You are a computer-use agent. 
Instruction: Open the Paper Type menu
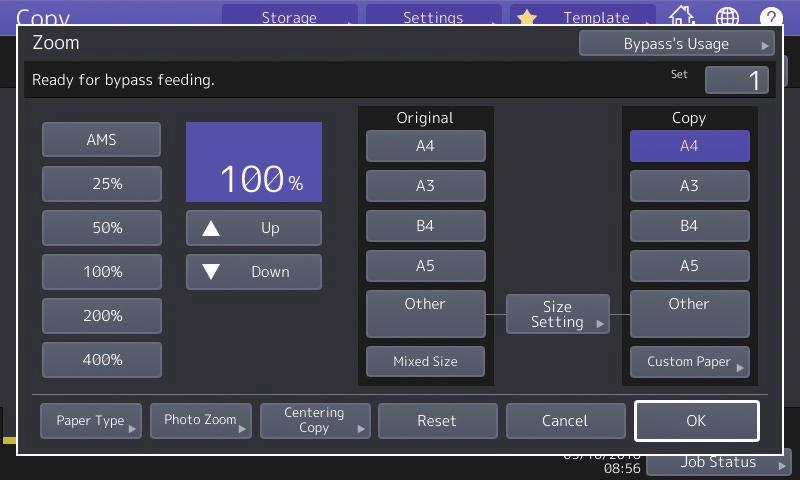pos(91,421)
